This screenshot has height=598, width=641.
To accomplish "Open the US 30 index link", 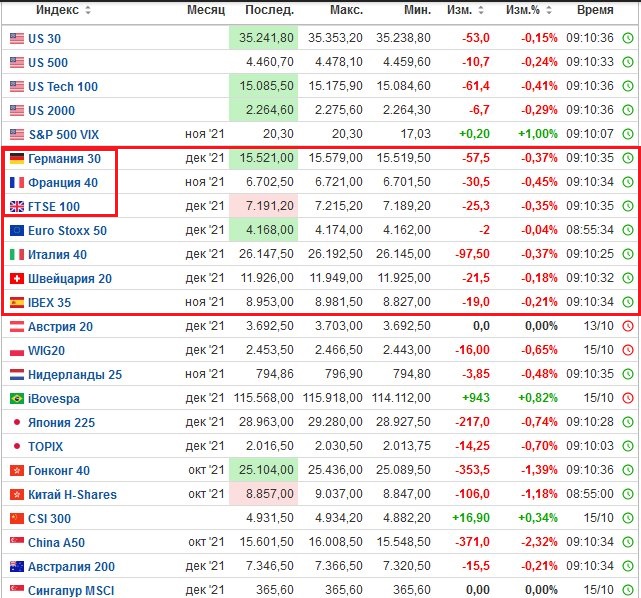I will tap(45, 39).
